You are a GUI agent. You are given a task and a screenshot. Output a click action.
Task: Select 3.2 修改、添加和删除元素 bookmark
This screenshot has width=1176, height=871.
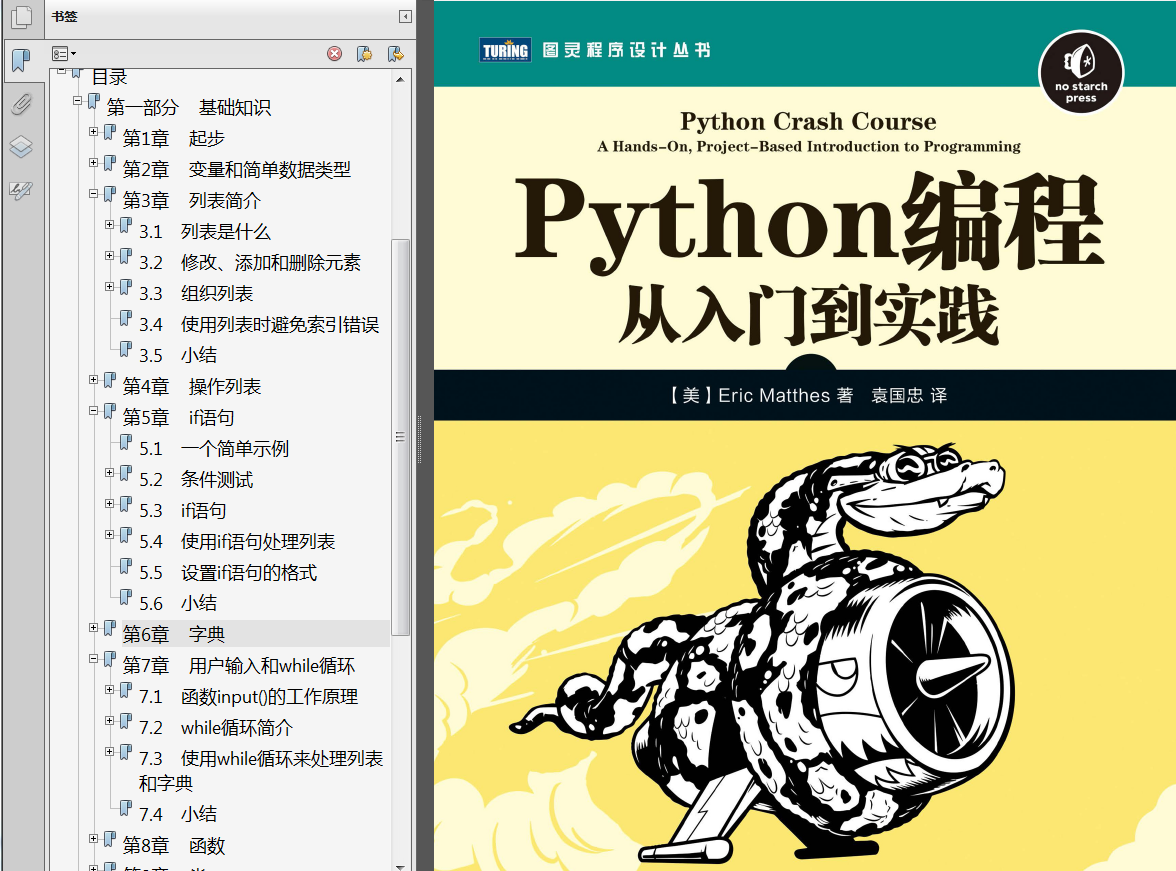click(250, 263)
